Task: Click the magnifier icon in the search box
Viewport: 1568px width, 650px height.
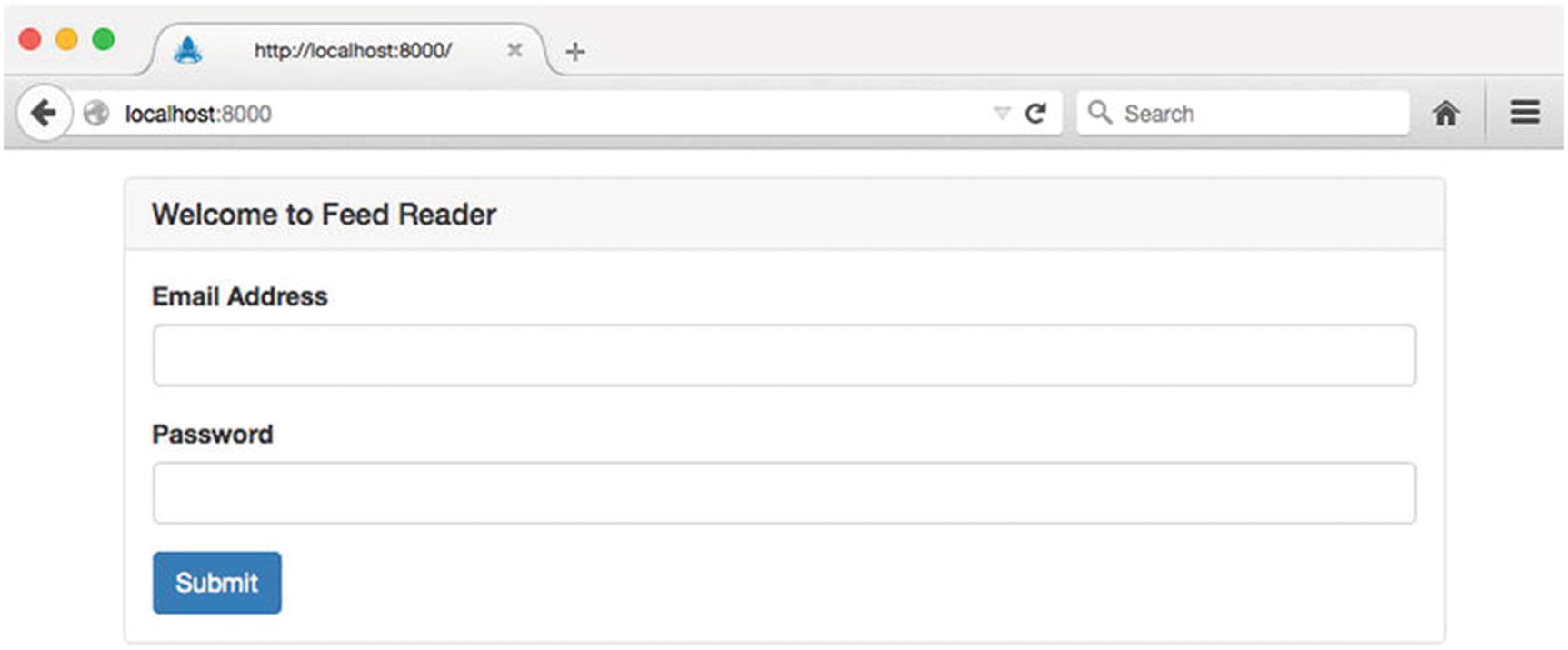Action: [1099, 113]
